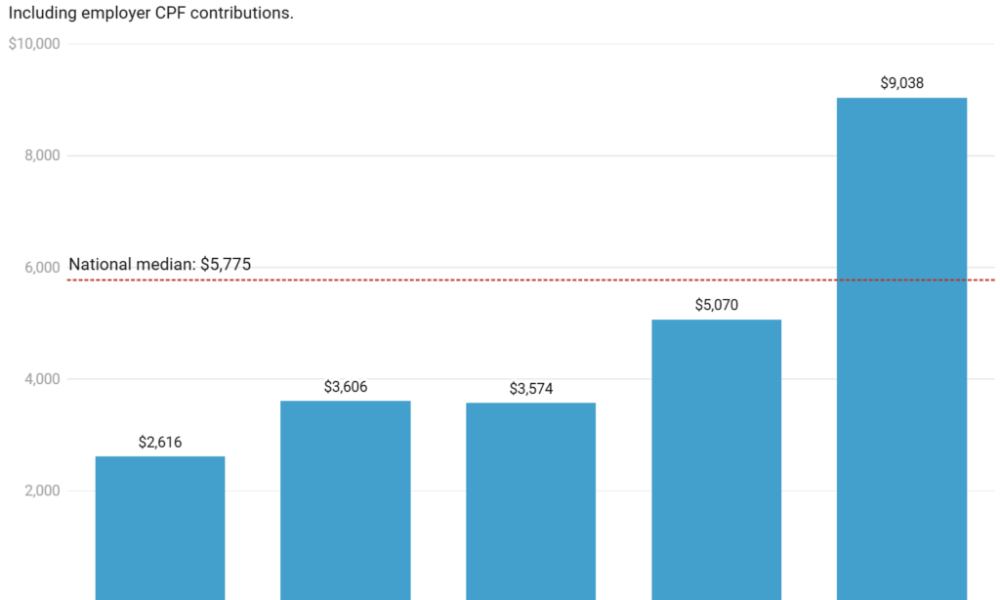1000x600 pixels.
Task: Select the 4,000 y-axis tick label
Action: click(40, 379)
